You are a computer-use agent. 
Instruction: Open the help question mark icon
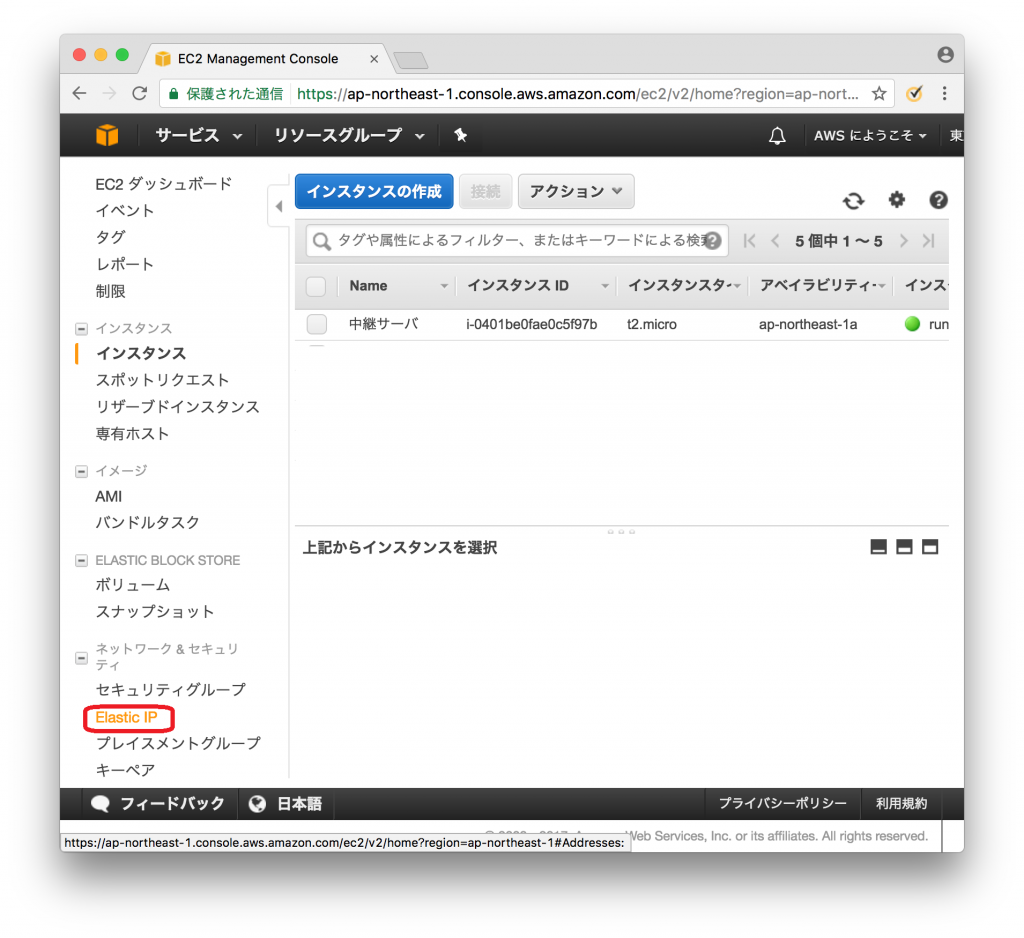click(938, 200)
